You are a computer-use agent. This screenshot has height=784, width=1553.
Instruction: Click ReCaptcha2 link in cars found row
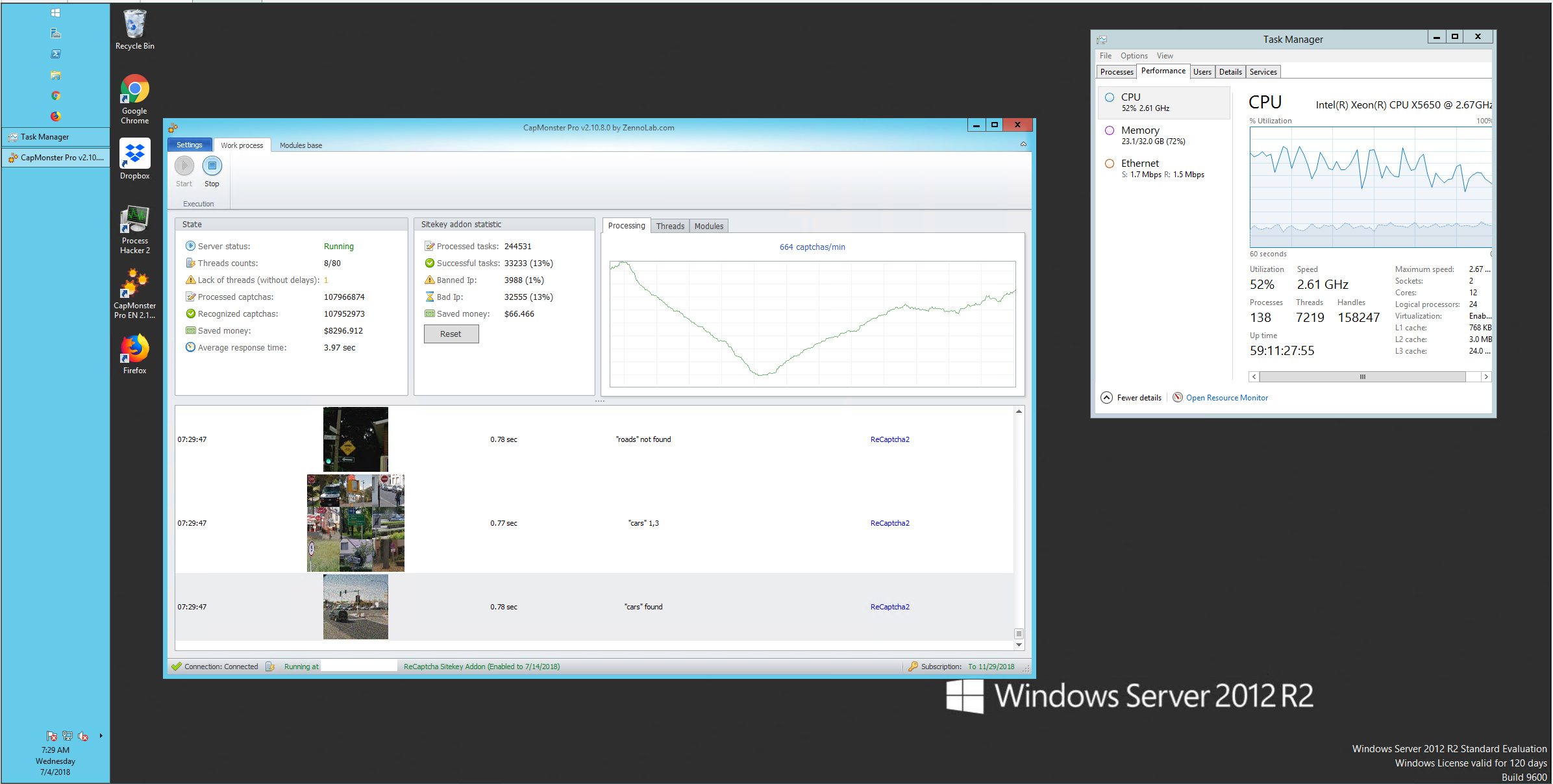889,607
